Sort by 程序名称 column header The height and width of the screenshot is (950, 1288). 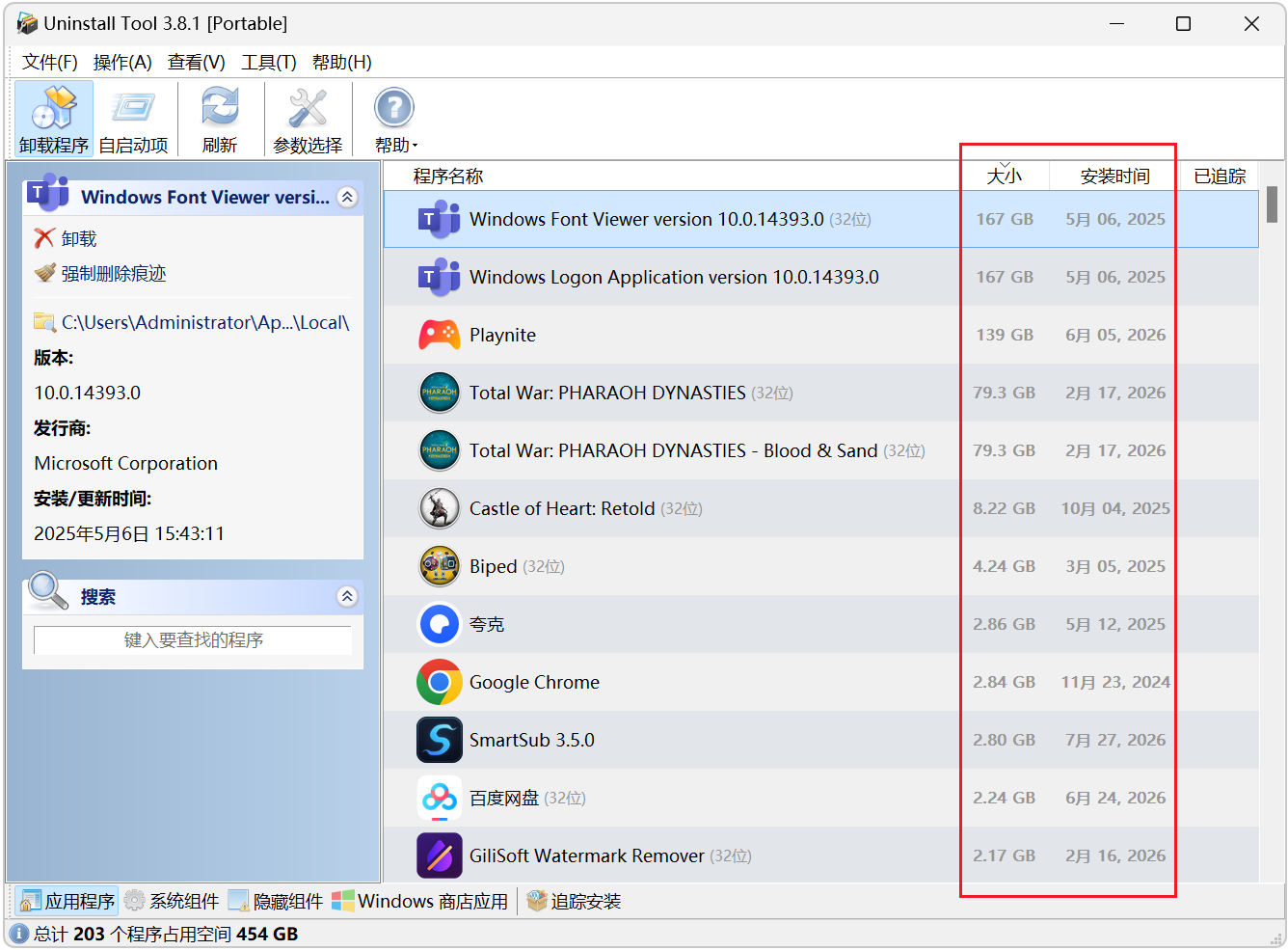point(448,176)
